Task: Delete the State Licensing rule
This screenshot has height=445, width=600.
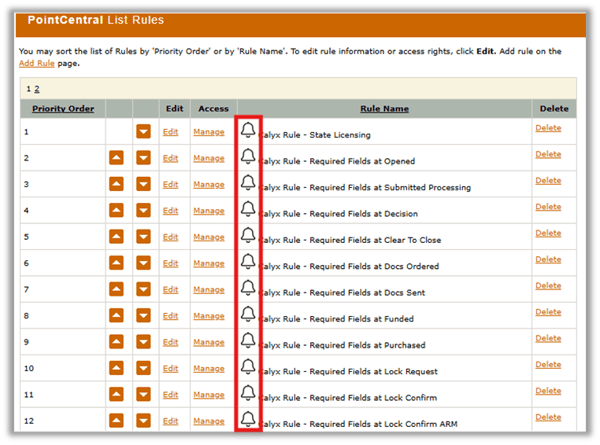Action: (548, 128)
